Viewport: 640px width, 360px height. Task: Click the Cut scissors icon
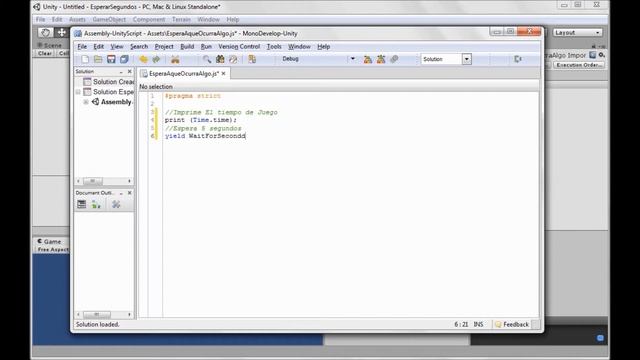[175, 59]
